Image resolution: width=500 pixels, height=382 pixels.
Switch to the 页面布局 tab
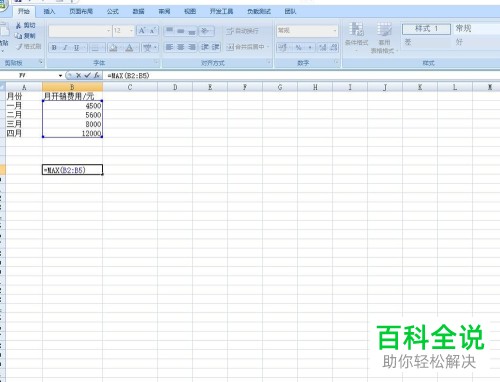coord(81,11)
